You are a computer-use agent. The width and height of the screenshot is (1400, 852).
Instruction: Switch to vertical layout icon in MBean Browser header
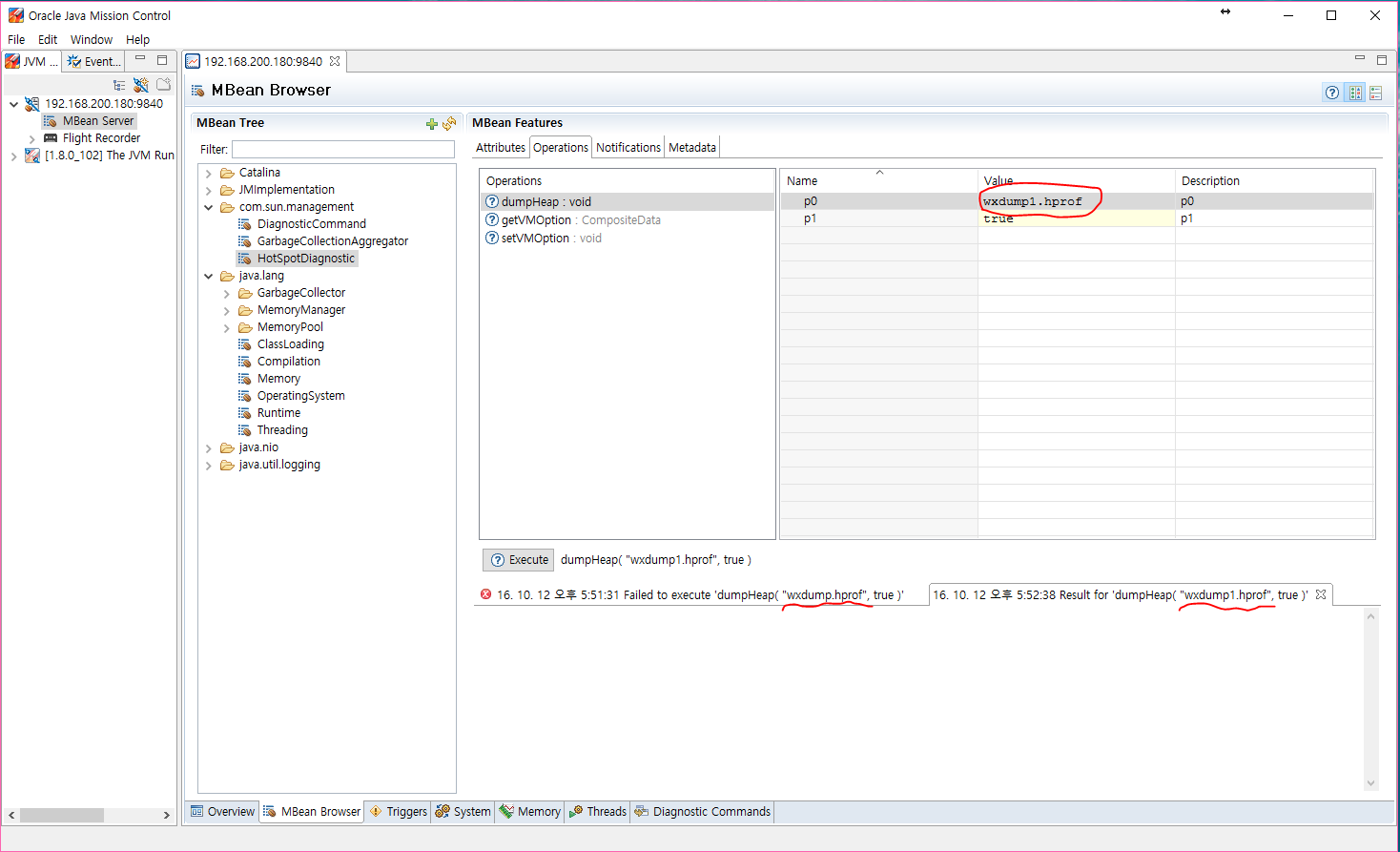(x=1375, y=93)
